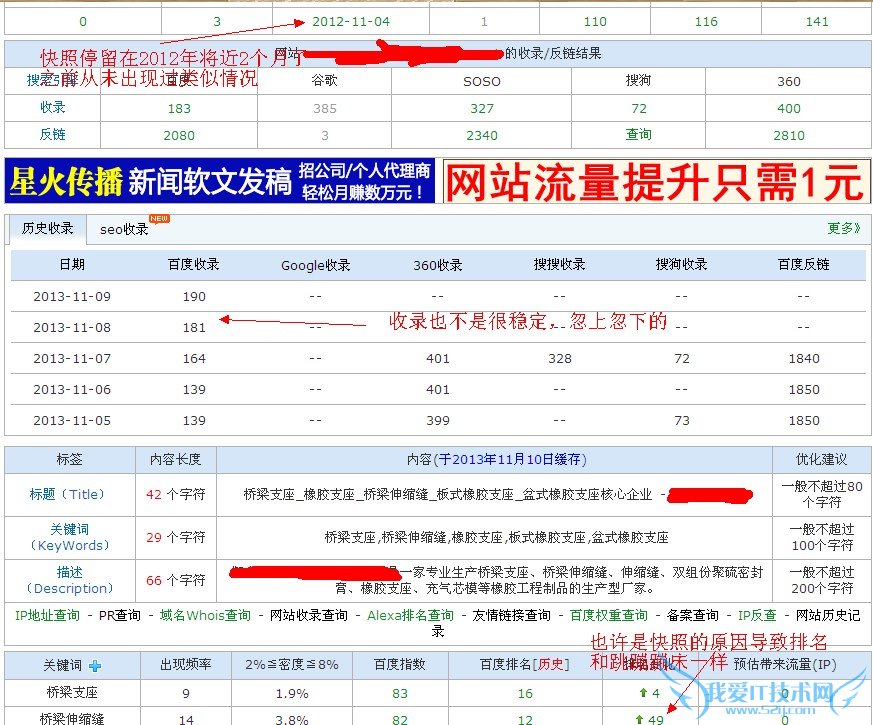Click 查询 in the 搜狗 反链 cell

coord(639,135)
